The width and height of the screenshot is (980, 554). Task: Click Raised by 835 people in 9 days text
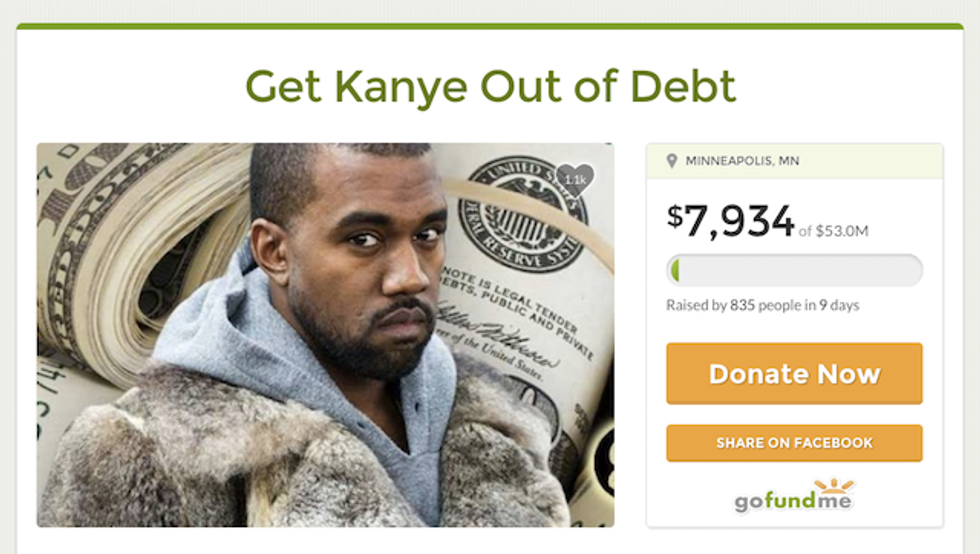[762, 305]
